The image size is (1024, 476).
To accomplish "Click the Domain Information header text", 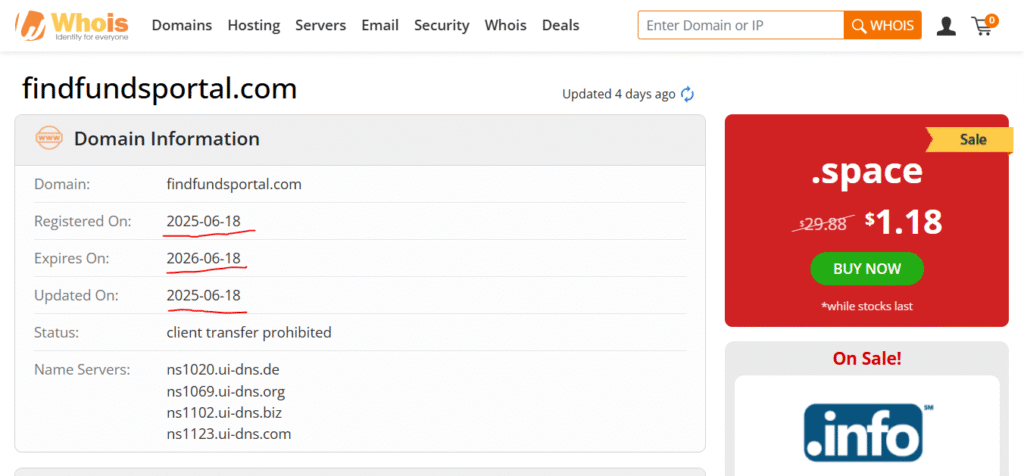I will click(167, 138).
